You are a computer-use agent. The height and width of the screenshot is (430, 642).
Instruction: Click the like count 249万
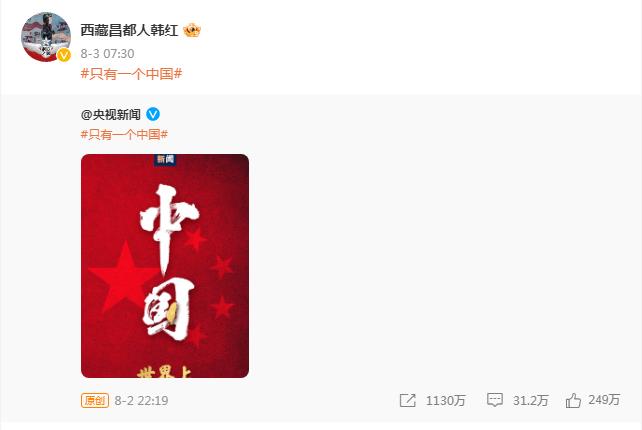tap(604, 400)
